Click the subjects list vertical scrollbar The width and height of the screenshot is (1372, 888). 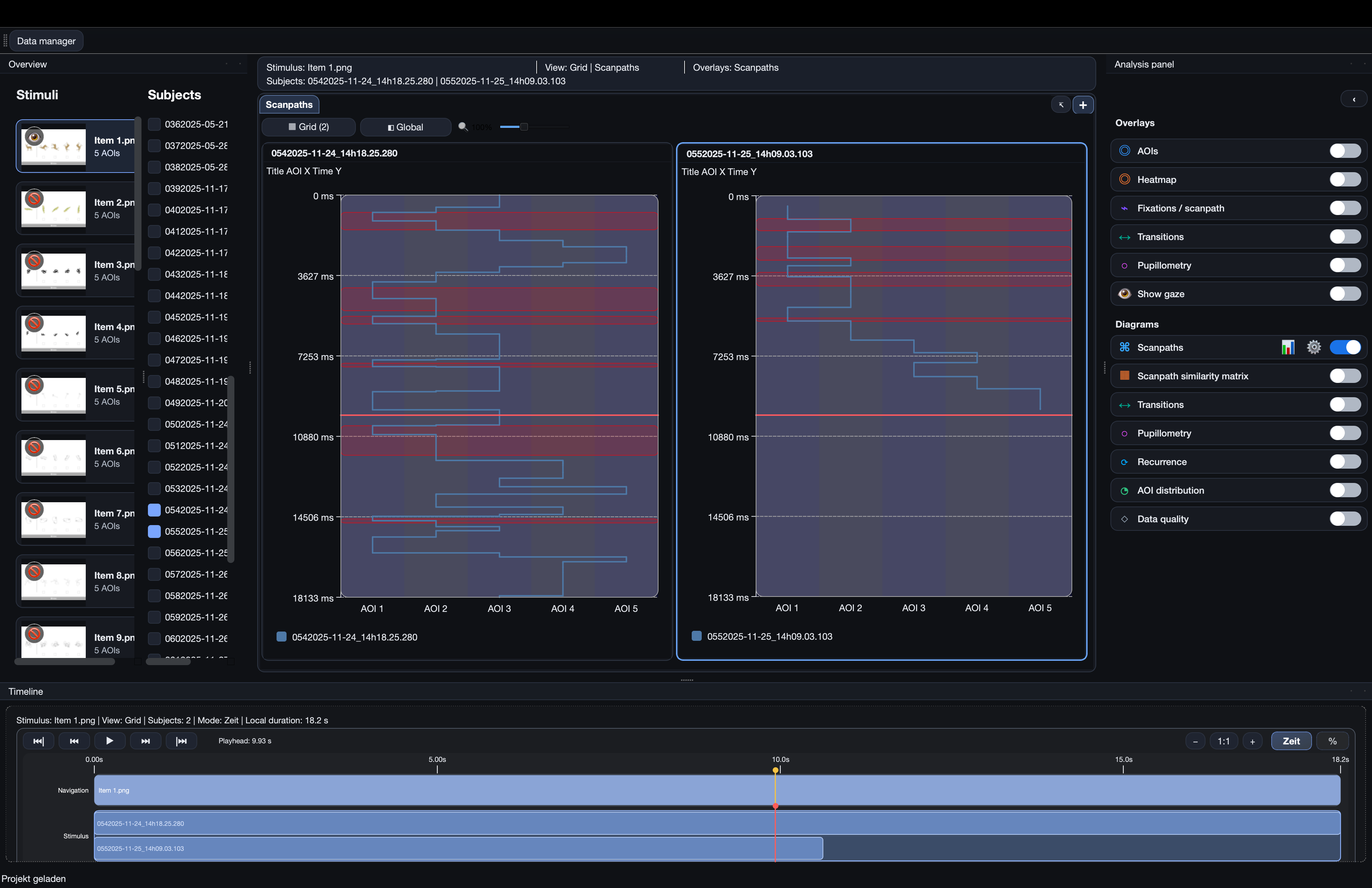point(230,469)
